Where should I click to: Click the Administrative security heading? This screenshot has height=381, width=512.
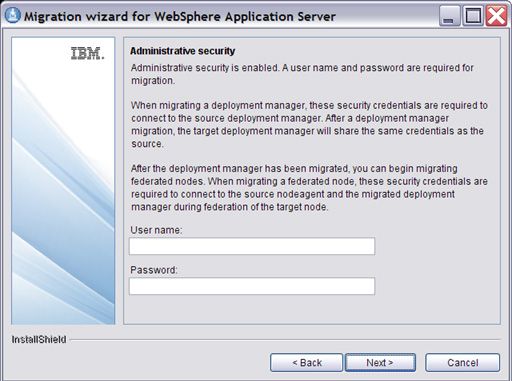[182, 51]
